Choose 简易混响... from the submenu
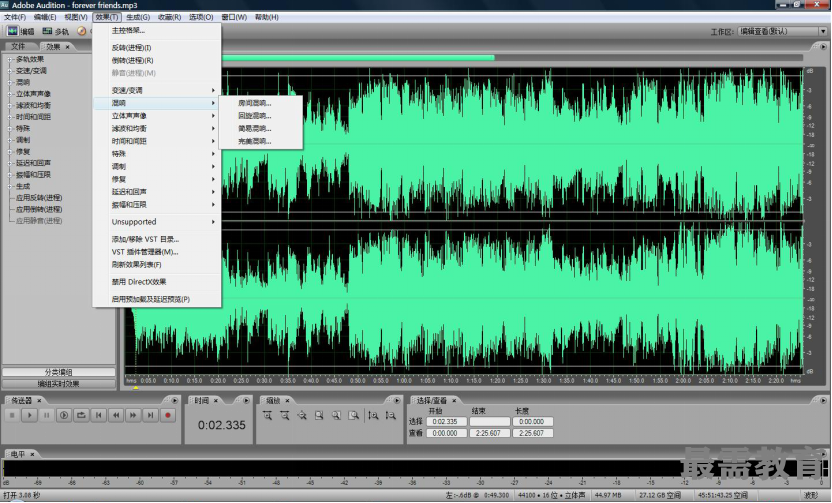 [261, 129]
